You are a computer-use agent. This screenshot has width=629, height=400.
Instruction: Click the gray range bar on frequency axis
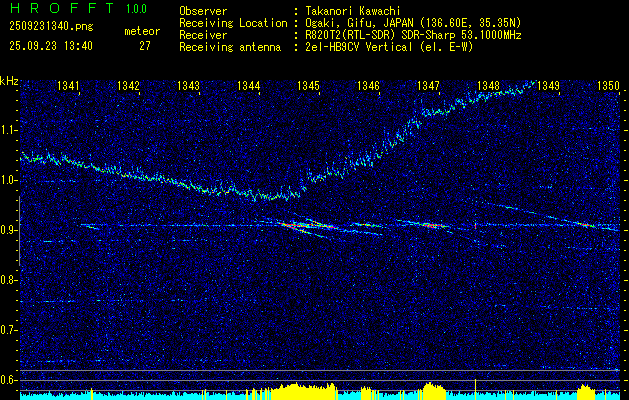coord(19,231)
